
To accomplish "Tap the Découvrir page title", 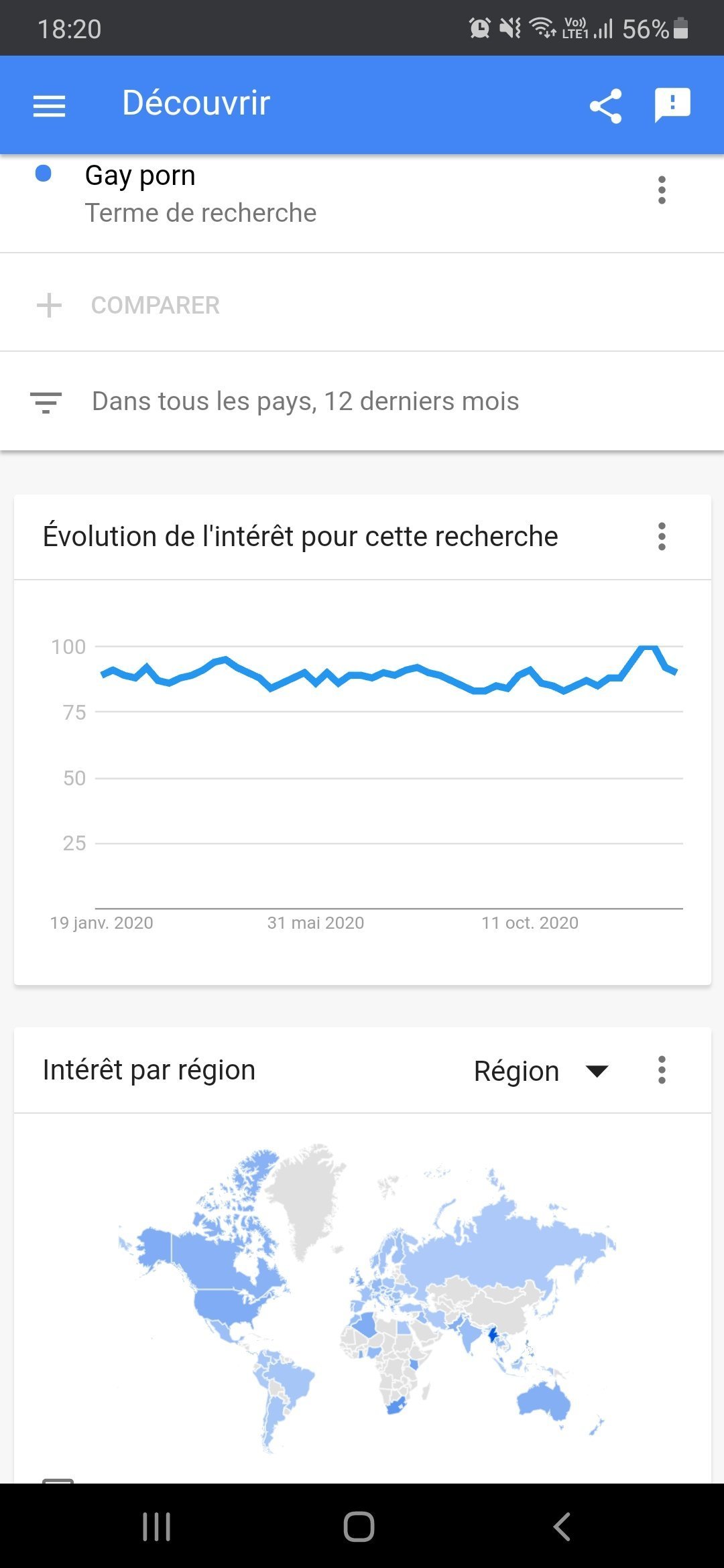I will point(196,103).
